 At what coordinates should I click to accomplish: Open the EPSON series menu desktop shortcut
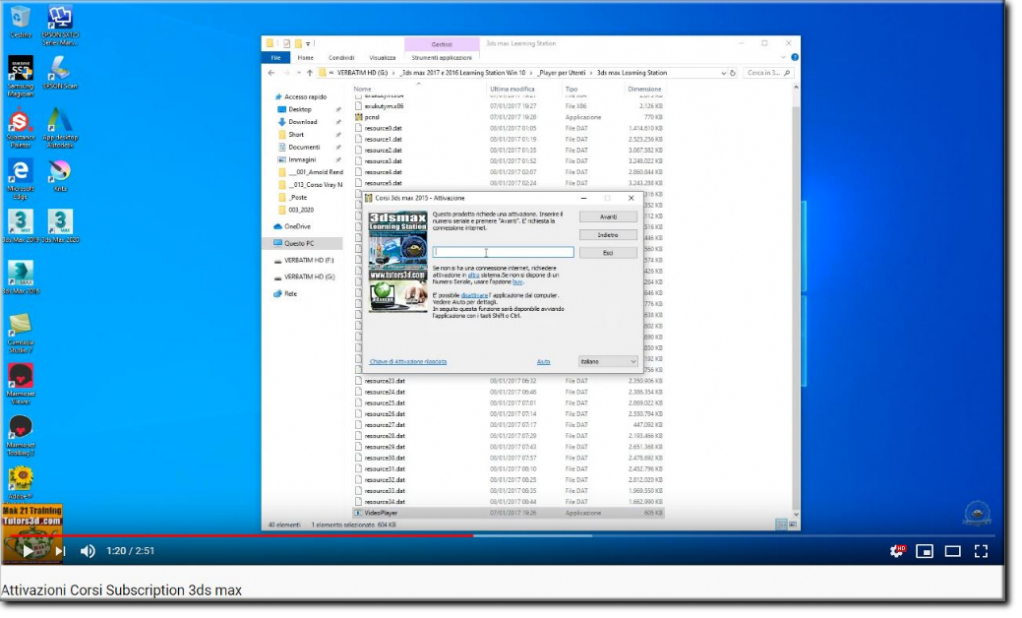[x=60, y=25]
